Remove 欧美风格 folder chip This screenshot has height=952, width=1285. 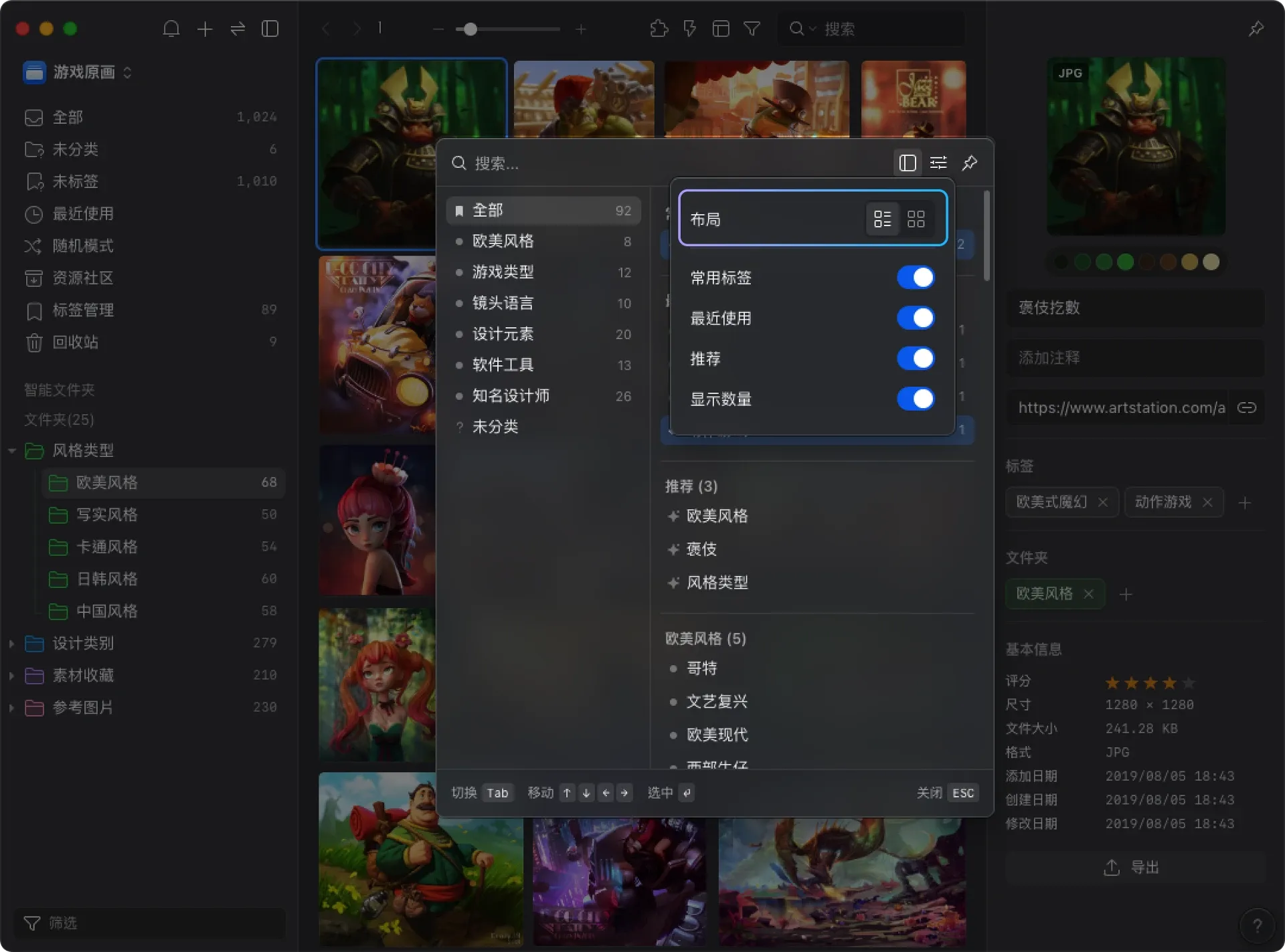click(1088, 593)
